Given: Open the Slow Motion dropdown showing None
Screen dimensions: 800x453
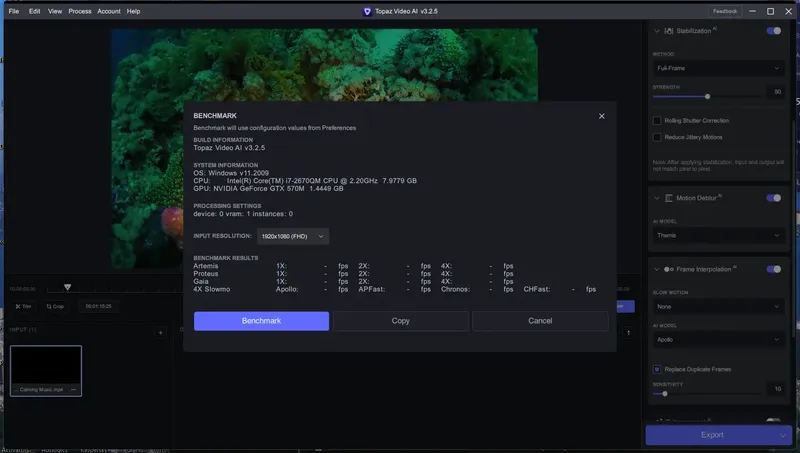Looking at the screenshot, I should point(718,307).
